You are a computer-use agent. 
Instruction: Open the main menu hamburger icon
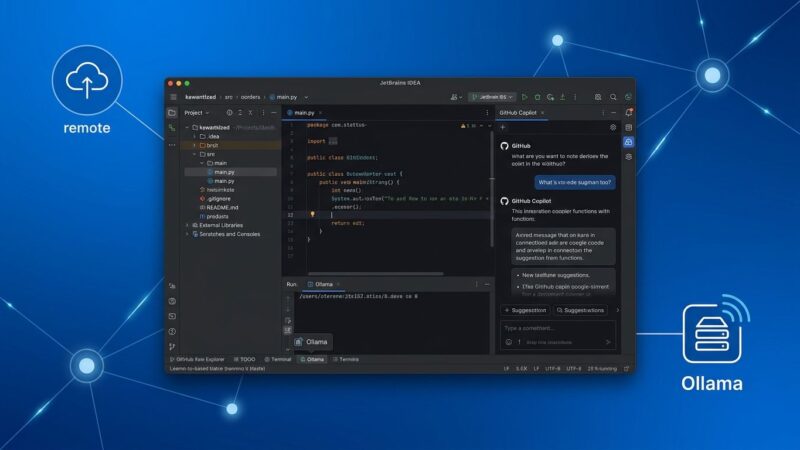pos(173,97)
